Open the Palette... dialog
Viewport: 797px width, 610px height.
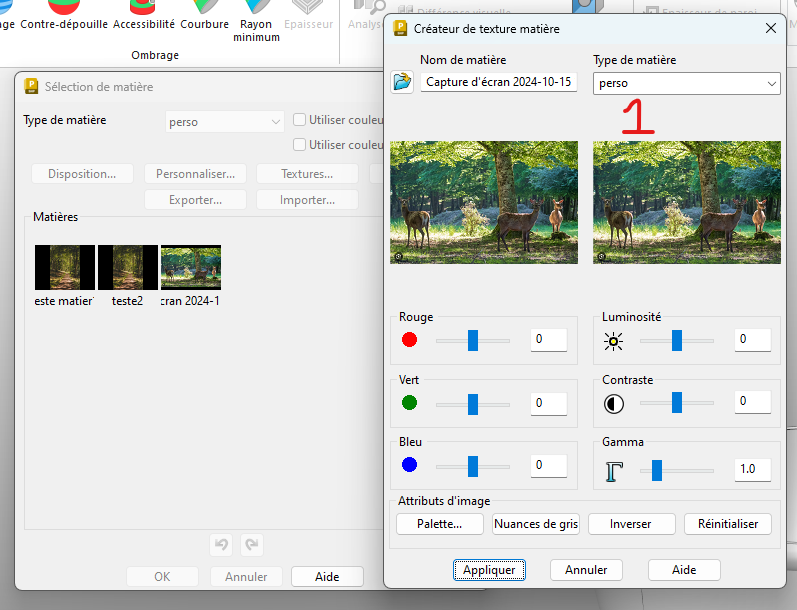pos(440,524)
